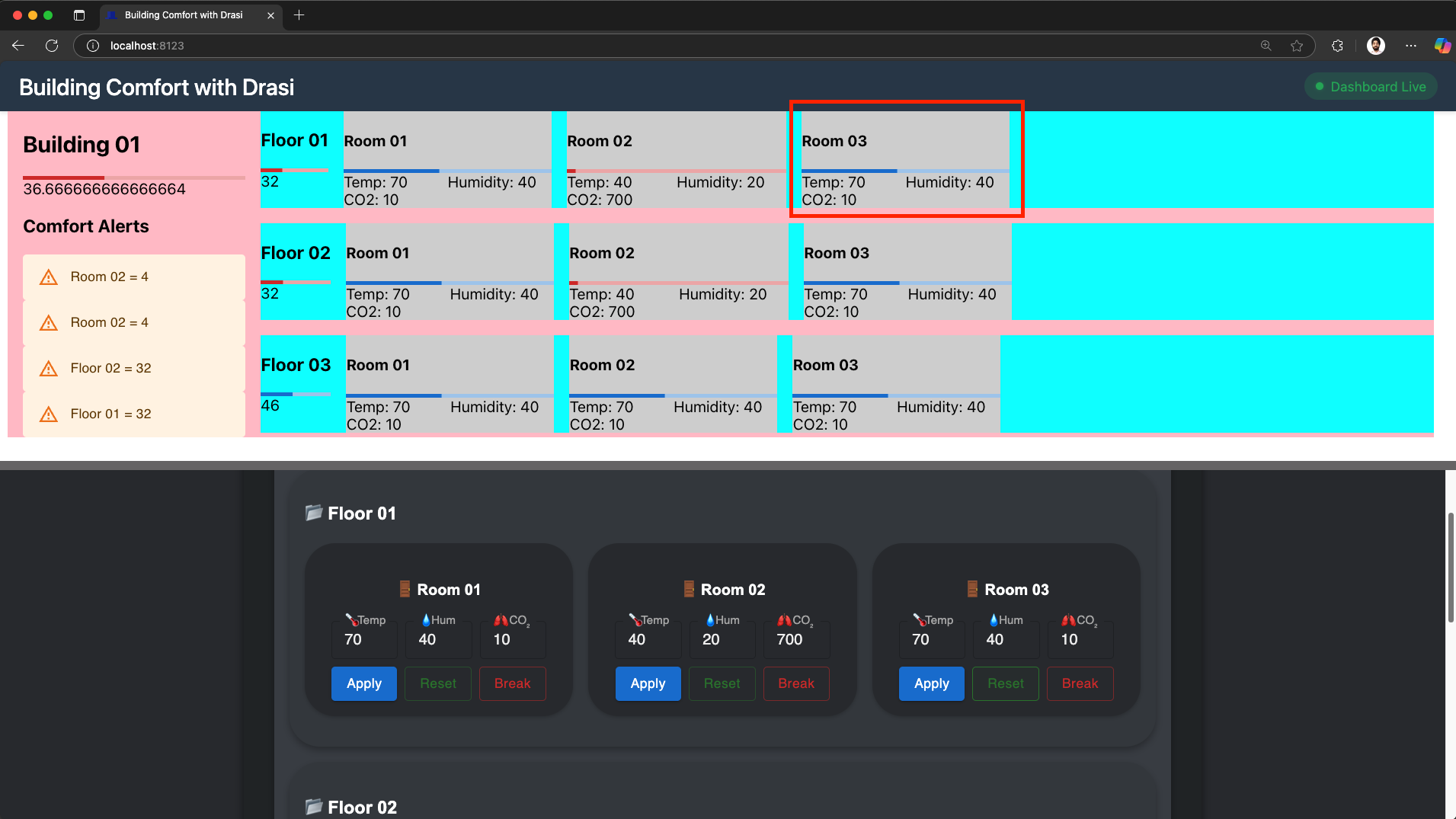Image resolution: width=1456 pixels, height=819 pixels.
Task: Open the browser options via the ellipsis menu
Action: click(x=1410, y=46)
